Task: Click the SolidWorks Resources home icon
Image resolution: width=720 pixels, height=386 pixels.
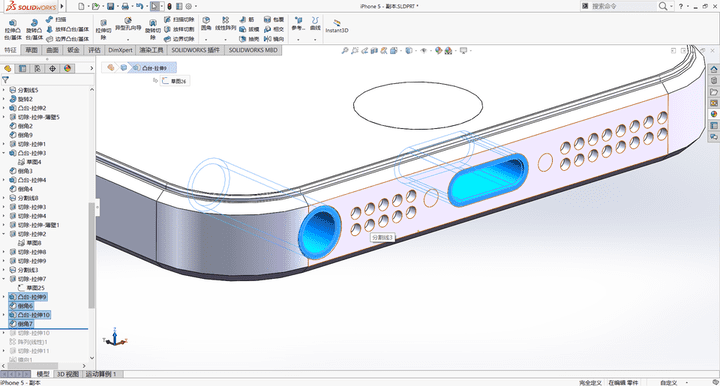Action: tap(714, 69)
